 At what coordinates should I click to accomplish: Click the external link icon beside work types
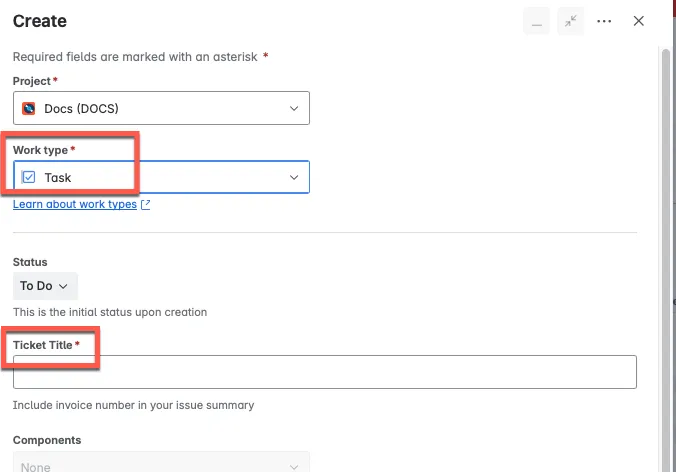pyautogui.click(x=146, y=204)
